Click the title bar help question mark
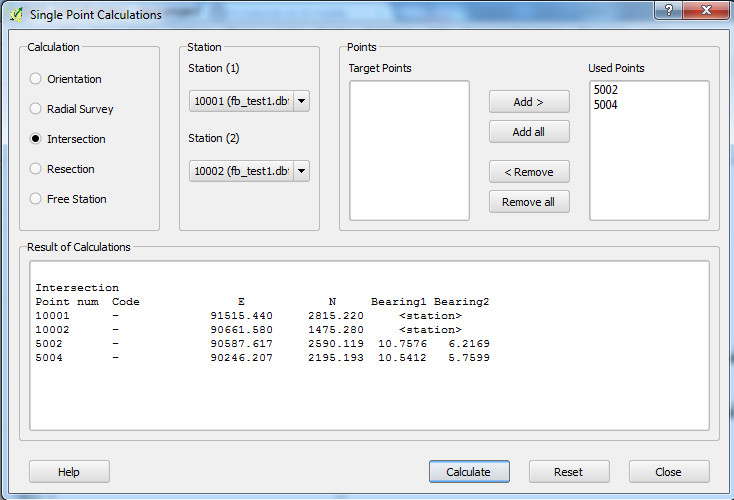The height and width of the screenshot is (500, 734). tap(666, 10)
